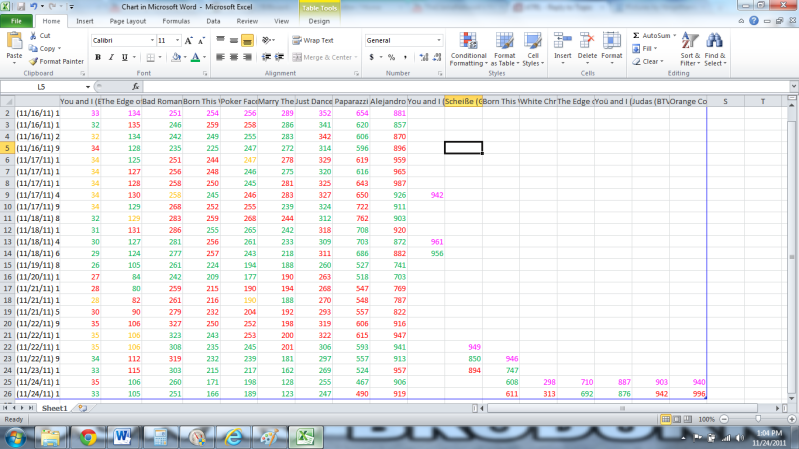Open the font name Calibri dropdown
Screen dimensions: 799x449
[x=149, y=40]
